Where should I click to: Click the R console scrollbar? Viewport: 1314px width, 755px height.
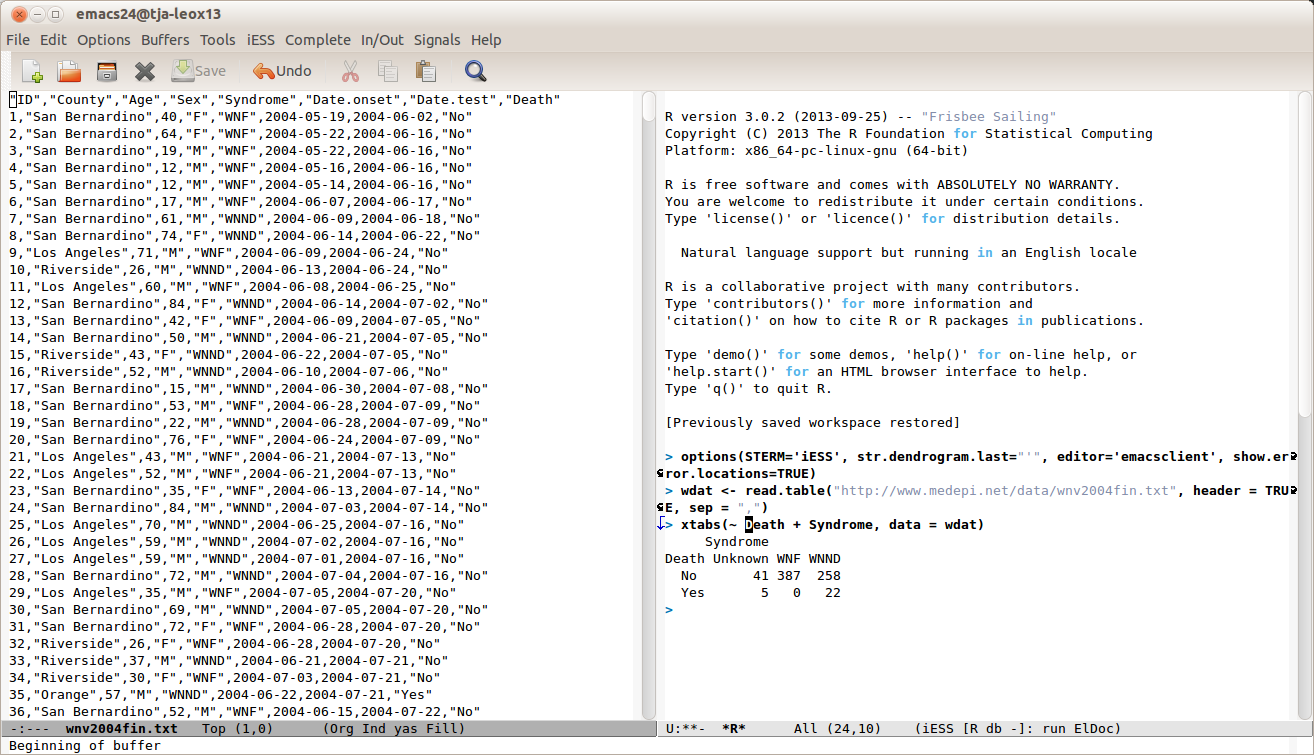(1304, 250)
